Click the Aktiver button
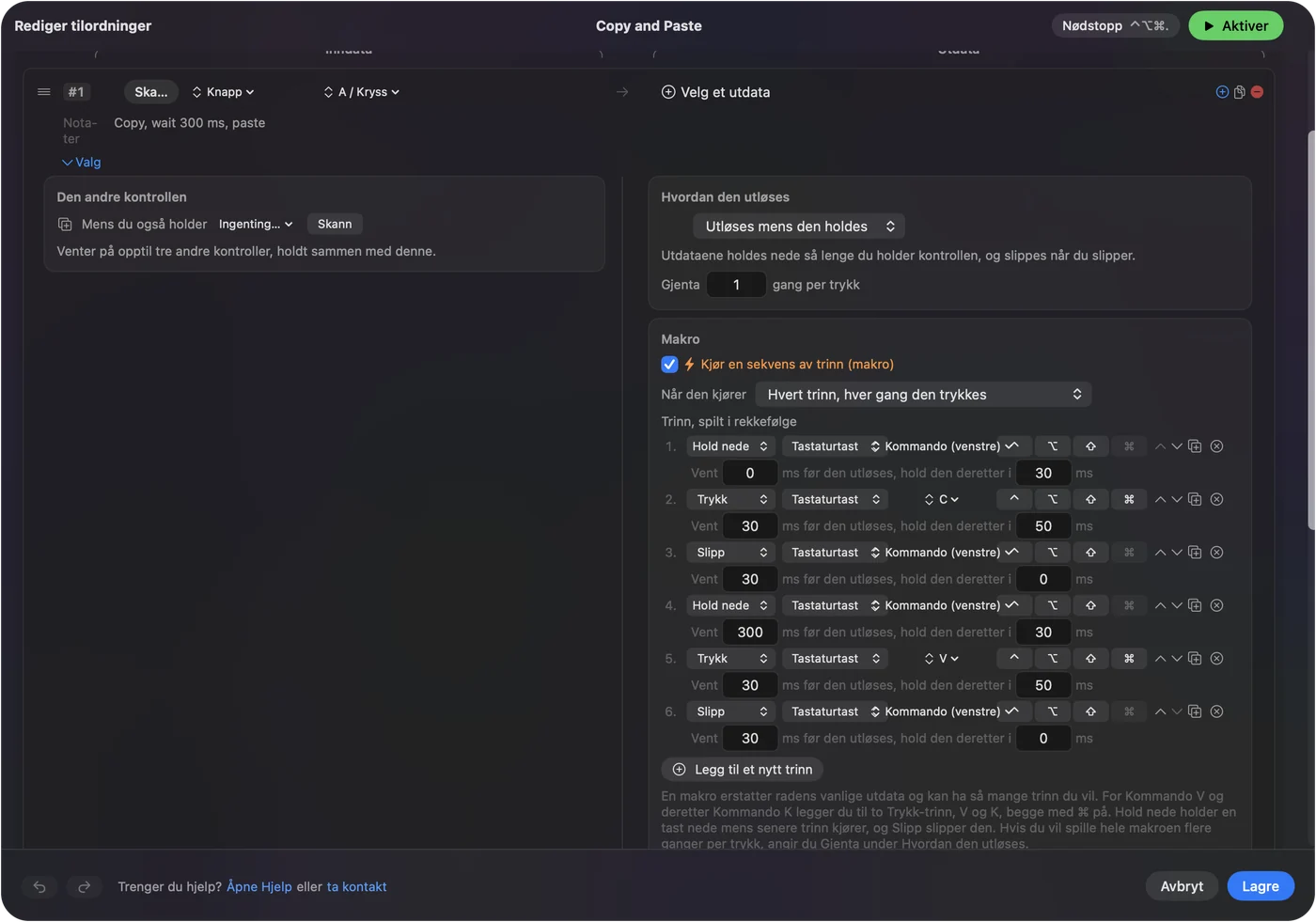Image resolution: width=1316 pixels, height=922 pixels. [x=1235, y=26]
